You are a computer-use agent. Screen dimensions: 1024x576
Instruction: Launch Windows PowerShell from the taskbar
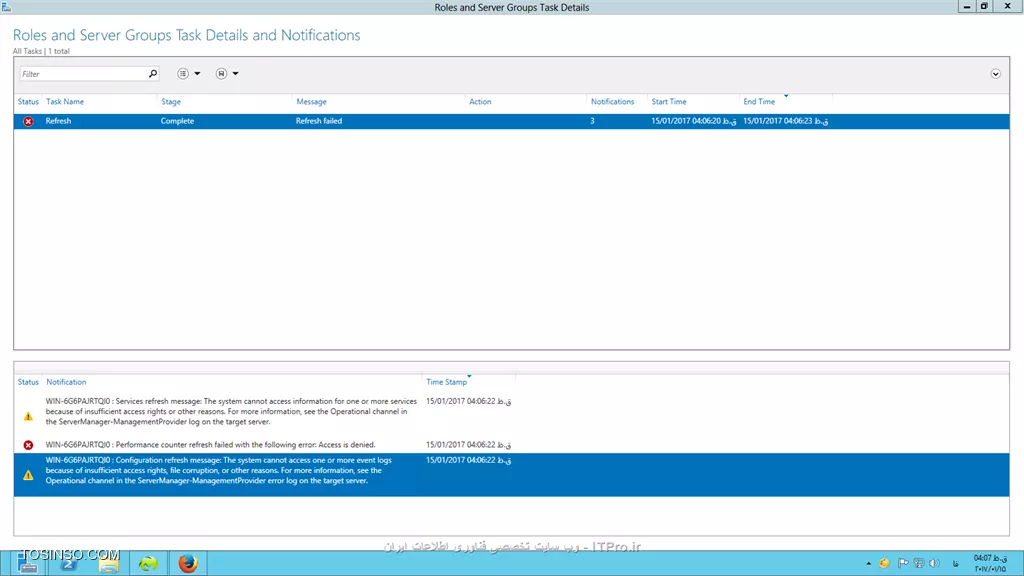click(x=69, y=563)
